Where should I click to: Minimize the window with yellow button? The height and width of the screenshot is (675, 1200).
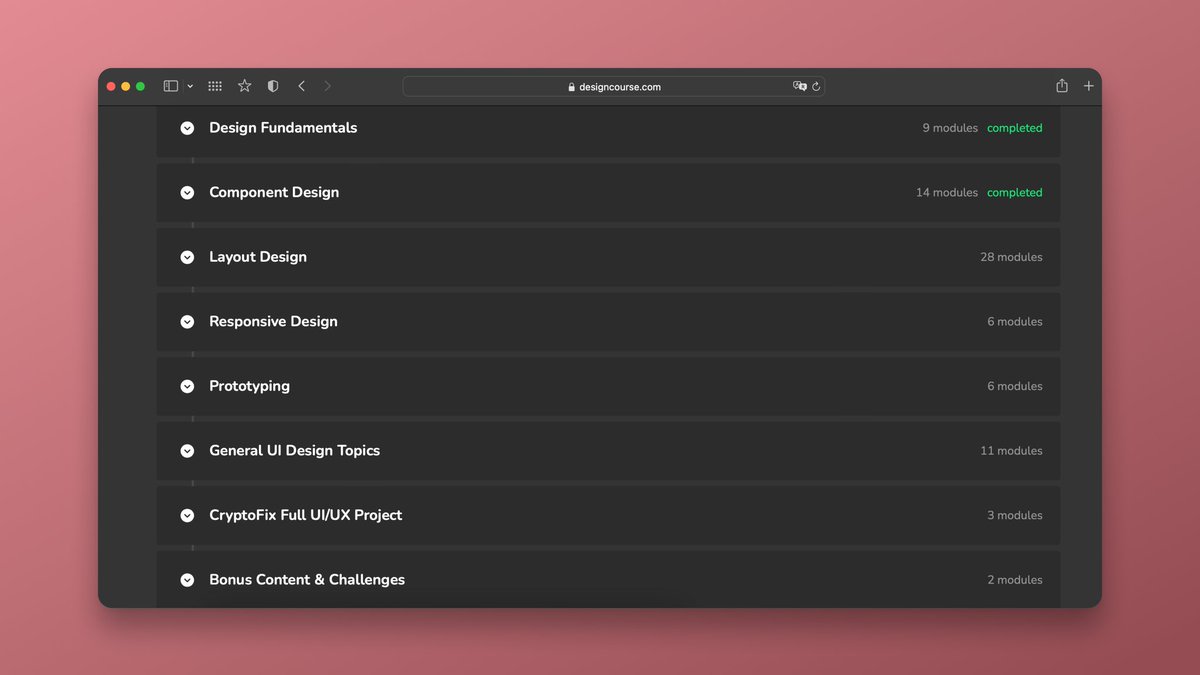coord(126,87)
